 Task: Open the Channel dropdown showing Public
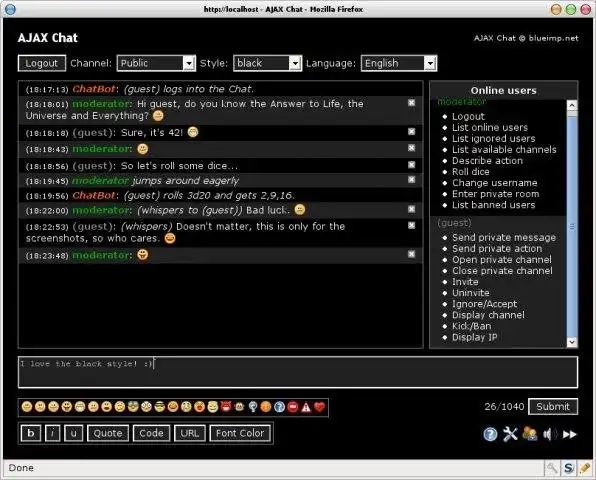pos(156,63)
